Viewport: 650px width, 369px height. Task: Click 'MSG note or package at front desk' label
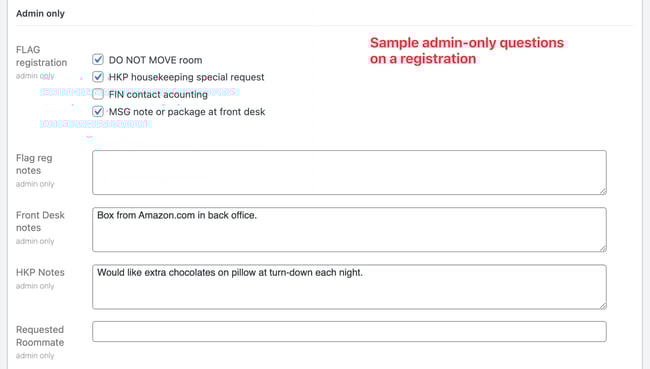tap(187, 112)
